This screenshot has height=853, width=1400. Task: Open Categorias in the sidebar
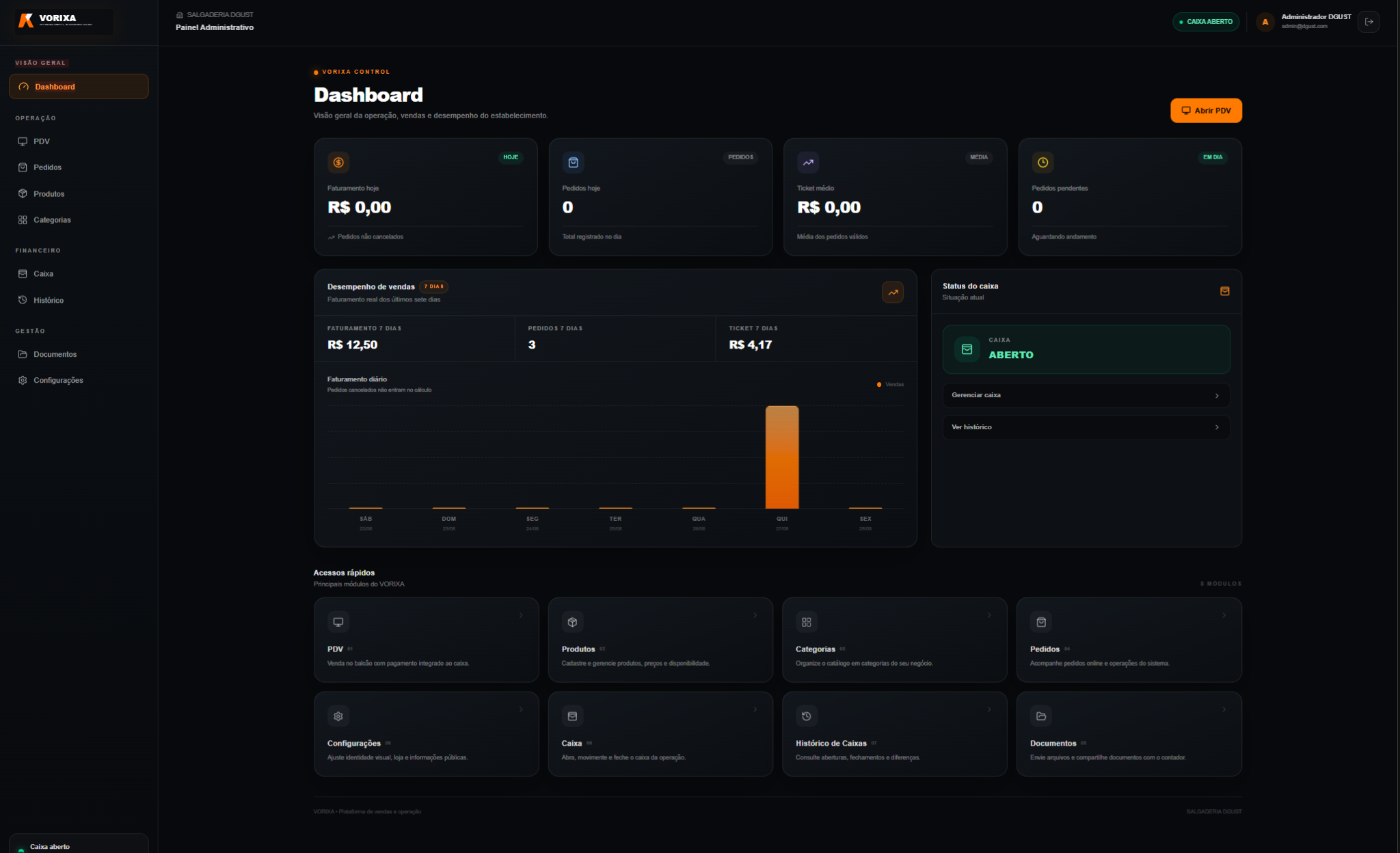click(79, 220)
